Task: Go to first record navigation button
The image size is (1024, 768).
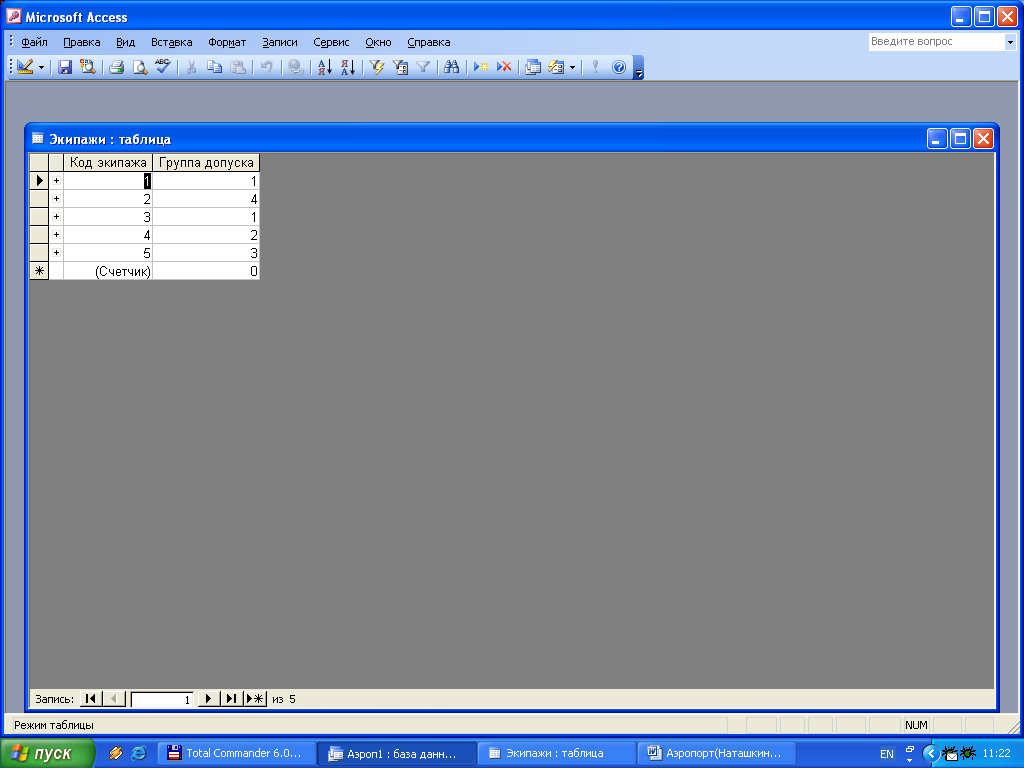Action: [x=91, y=699]
